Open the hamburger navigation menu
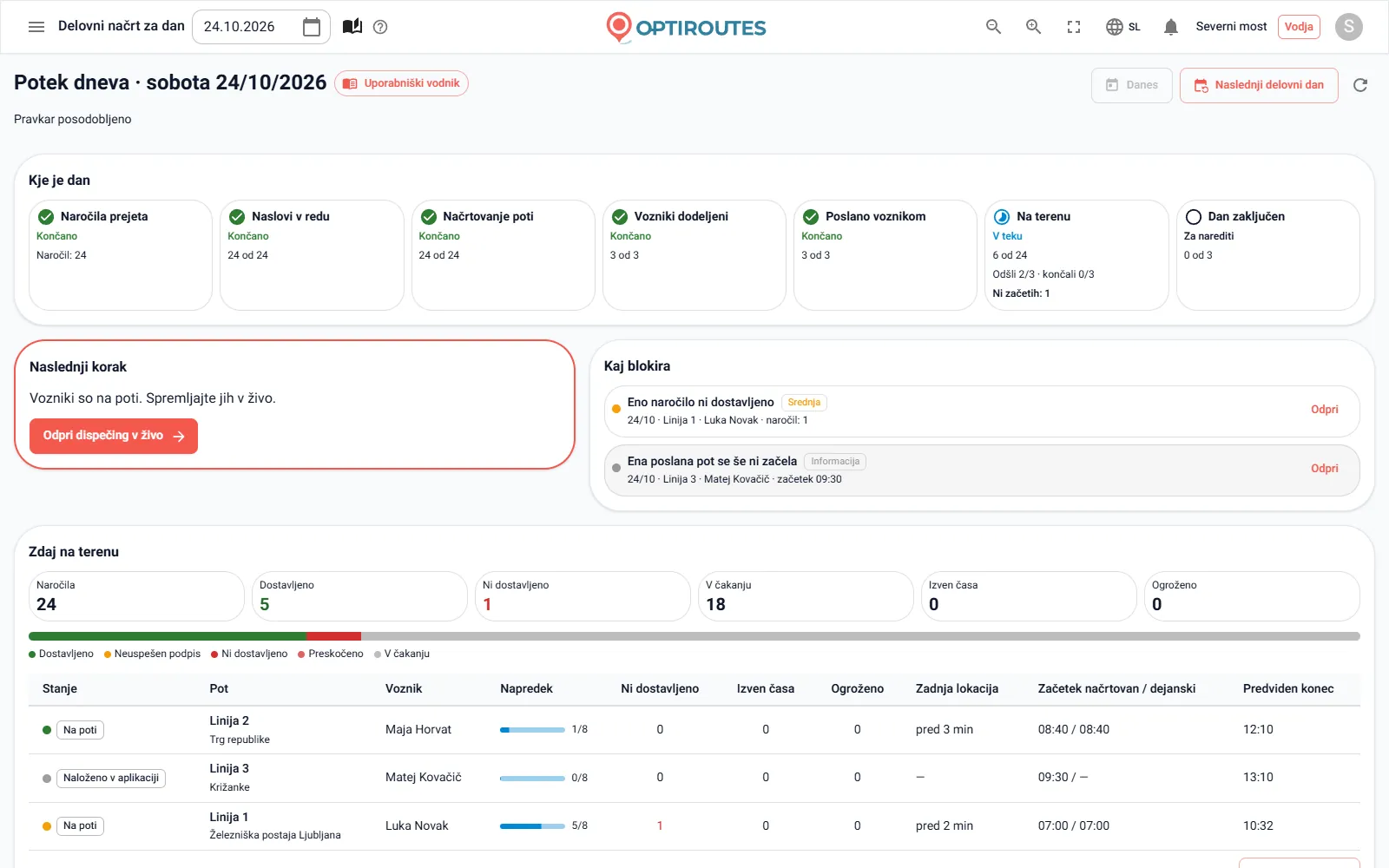1389x868 pixels. point(36,27)
